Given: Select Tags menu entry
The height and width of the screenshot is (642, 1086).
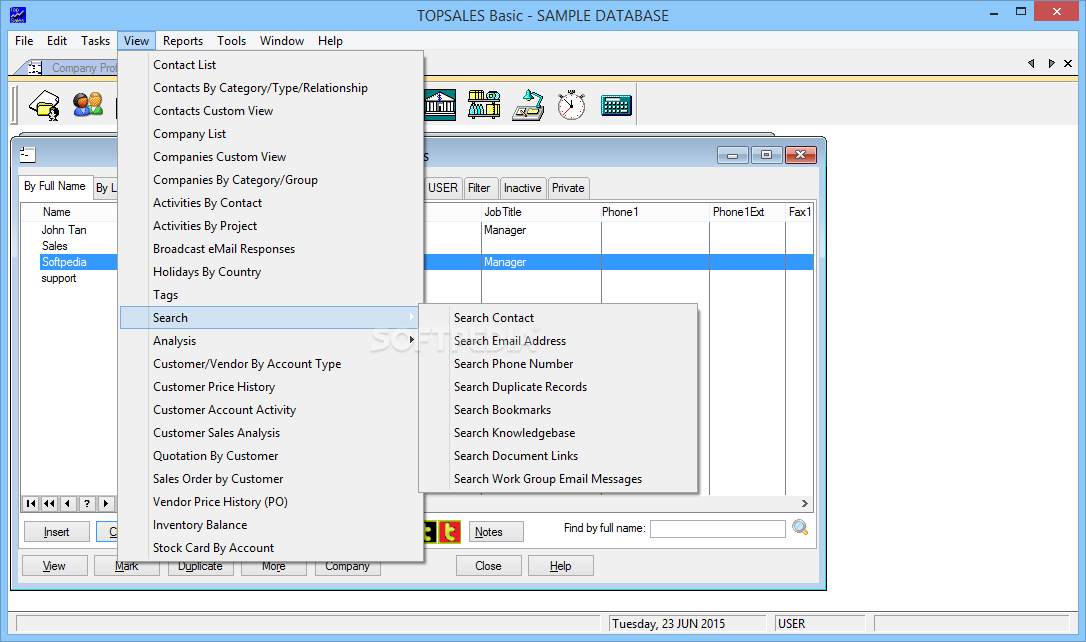Looking at the screenshot, I should 272,294.
